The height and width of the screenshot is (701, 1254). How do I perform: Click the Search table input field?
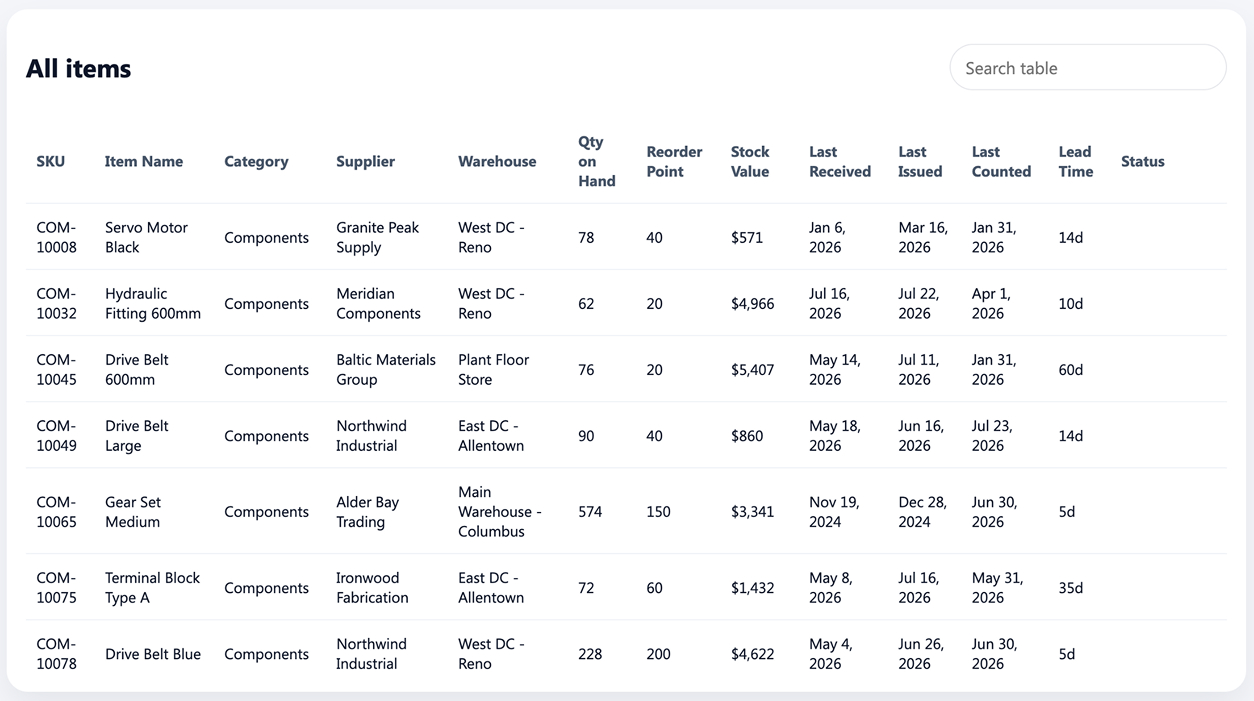(1087, 68)
